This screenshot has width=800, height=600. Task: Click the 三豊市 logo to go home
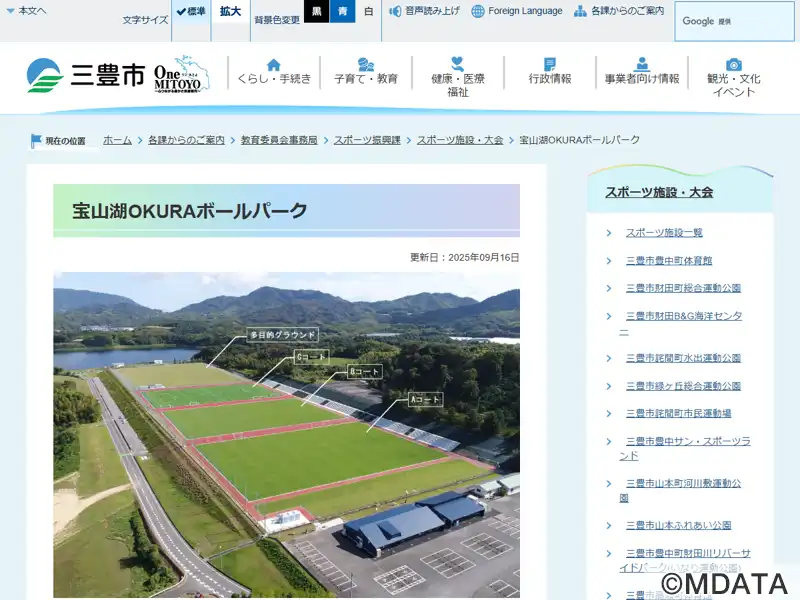(86, 76)
